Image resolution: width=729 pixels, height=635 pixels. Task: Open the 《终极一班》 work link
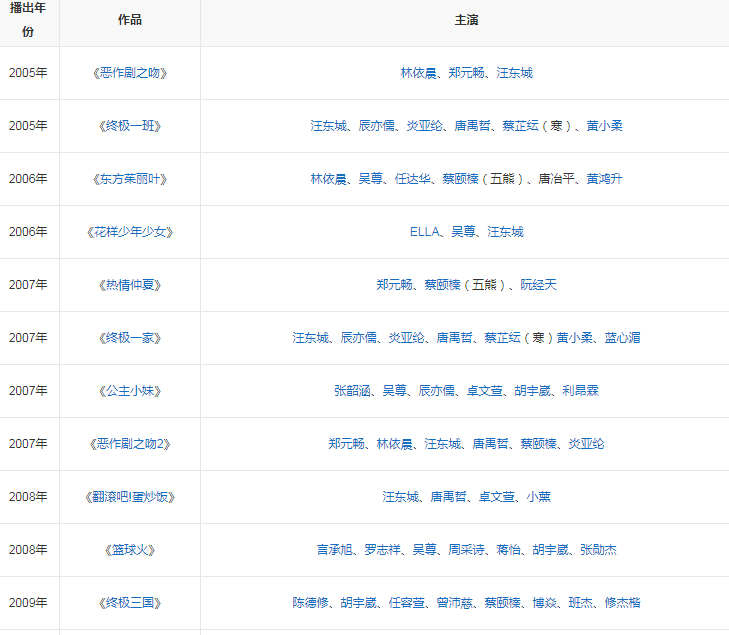click(130, 126)
